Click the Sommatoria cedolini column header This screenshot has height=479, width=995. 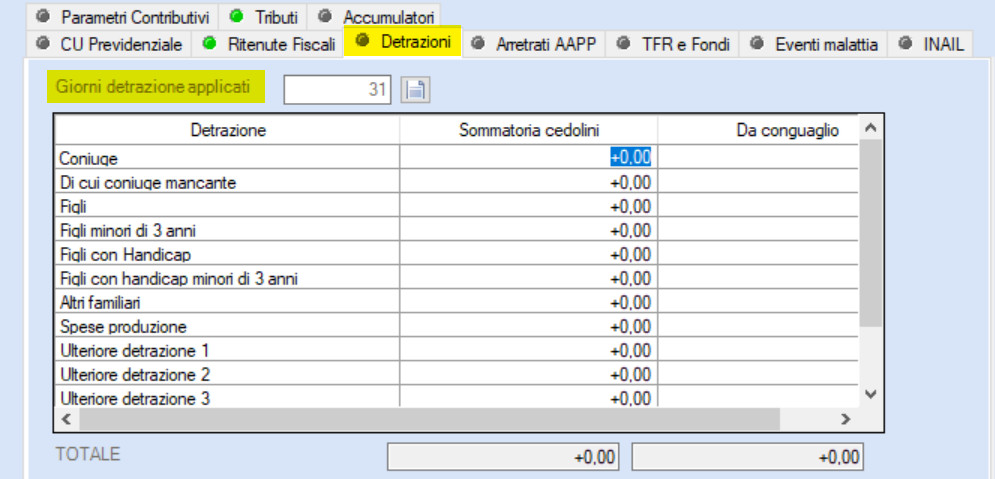529,130
